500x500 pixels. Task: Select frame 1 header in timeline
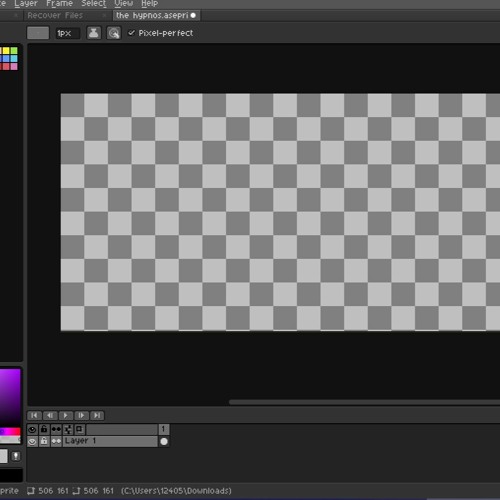(x=163, y=429)
